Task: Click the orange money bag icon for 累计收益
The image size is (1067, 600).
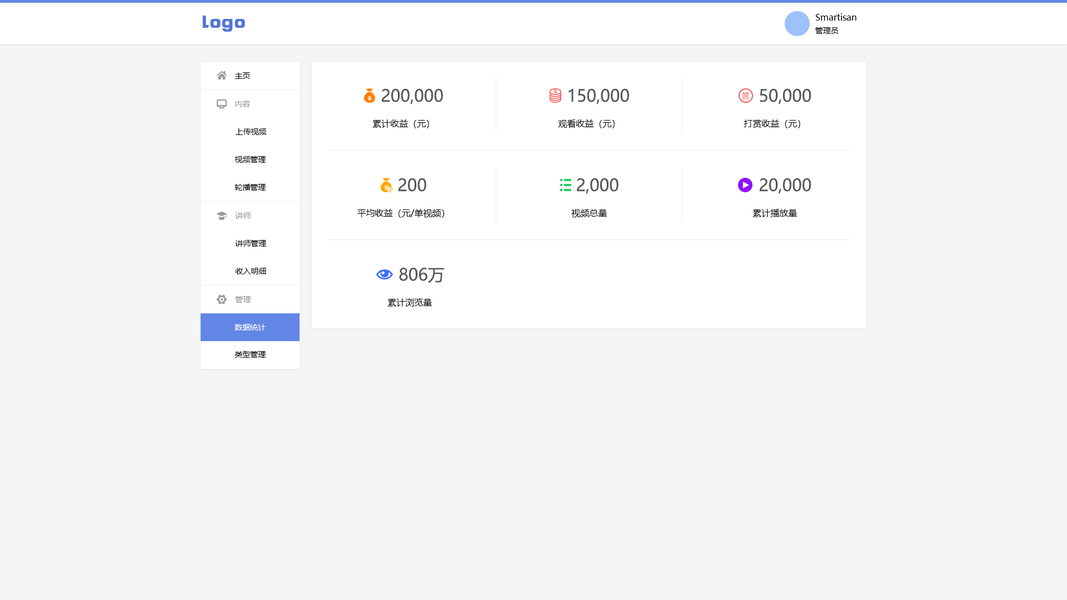Action: (x=369, y=96)
